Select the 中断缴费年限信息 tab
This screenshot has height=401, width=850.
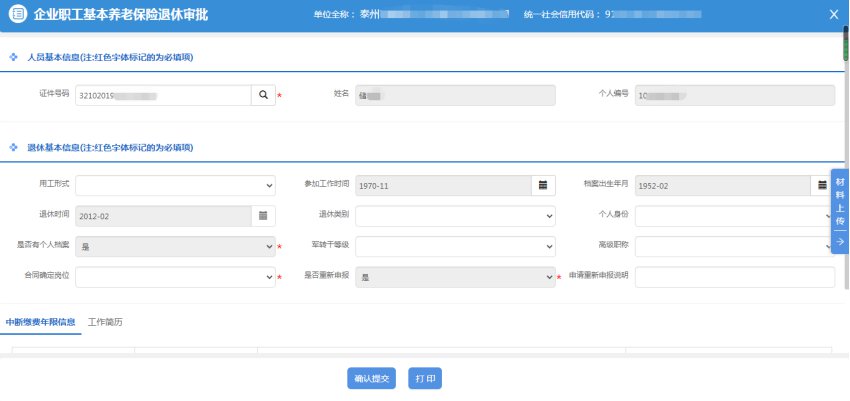[x=40, y=322]
